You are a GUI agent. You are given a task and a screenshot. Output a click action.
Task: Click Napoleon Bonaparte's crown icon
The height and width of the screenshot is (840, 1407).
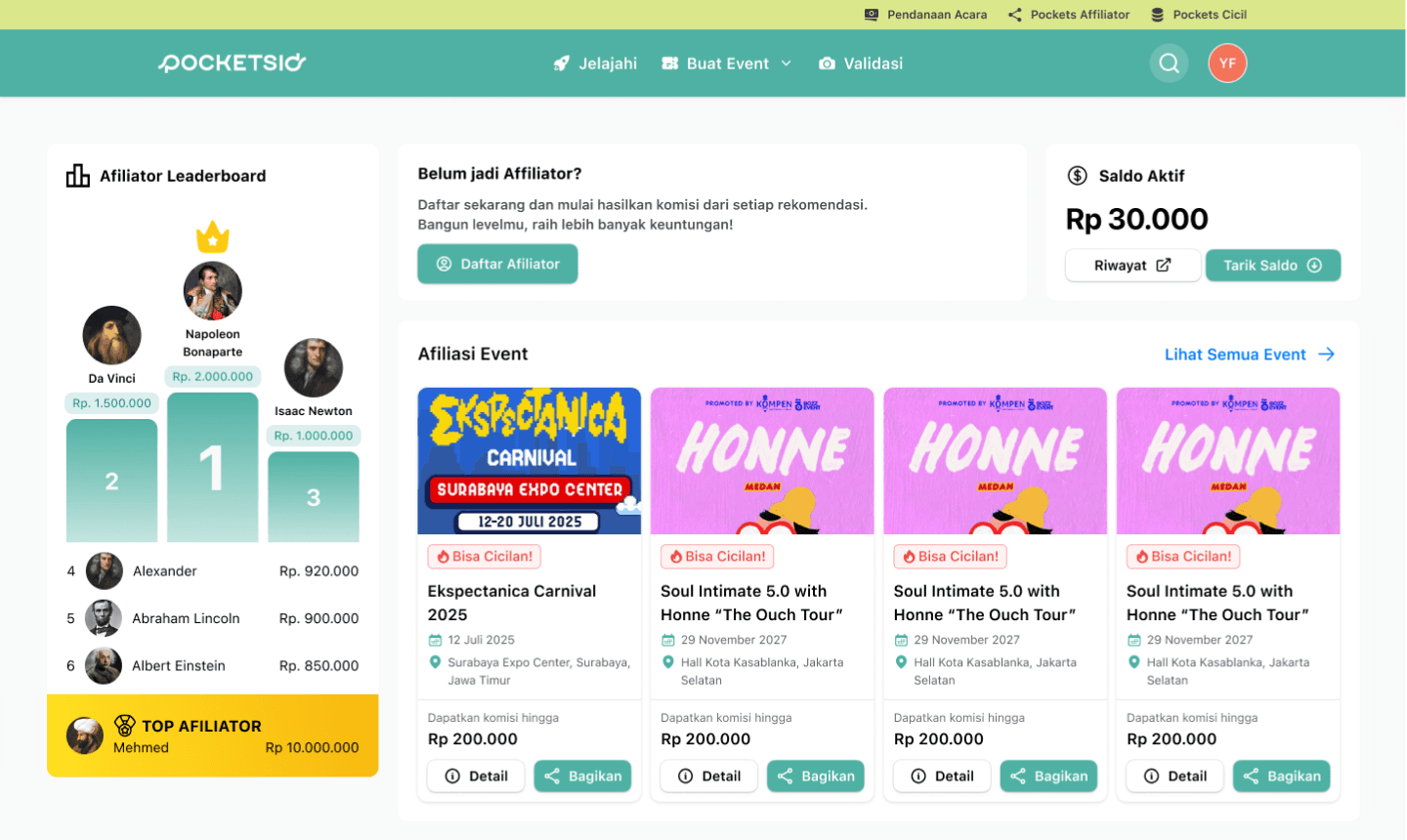(212, 236)
